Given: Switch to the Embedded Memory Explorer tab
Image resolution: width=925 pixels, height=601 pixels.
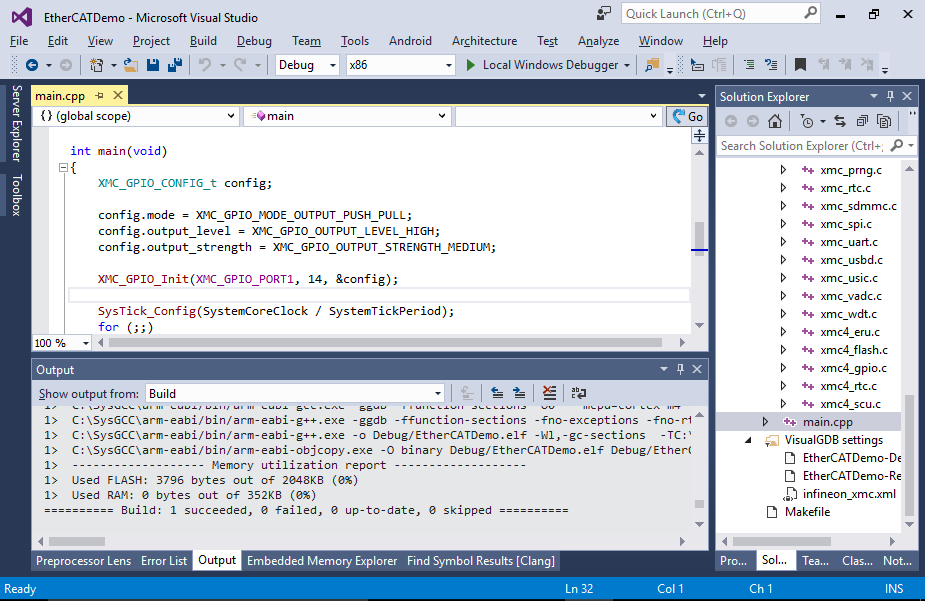Looking at the screenshot, I should click(322, 560).
